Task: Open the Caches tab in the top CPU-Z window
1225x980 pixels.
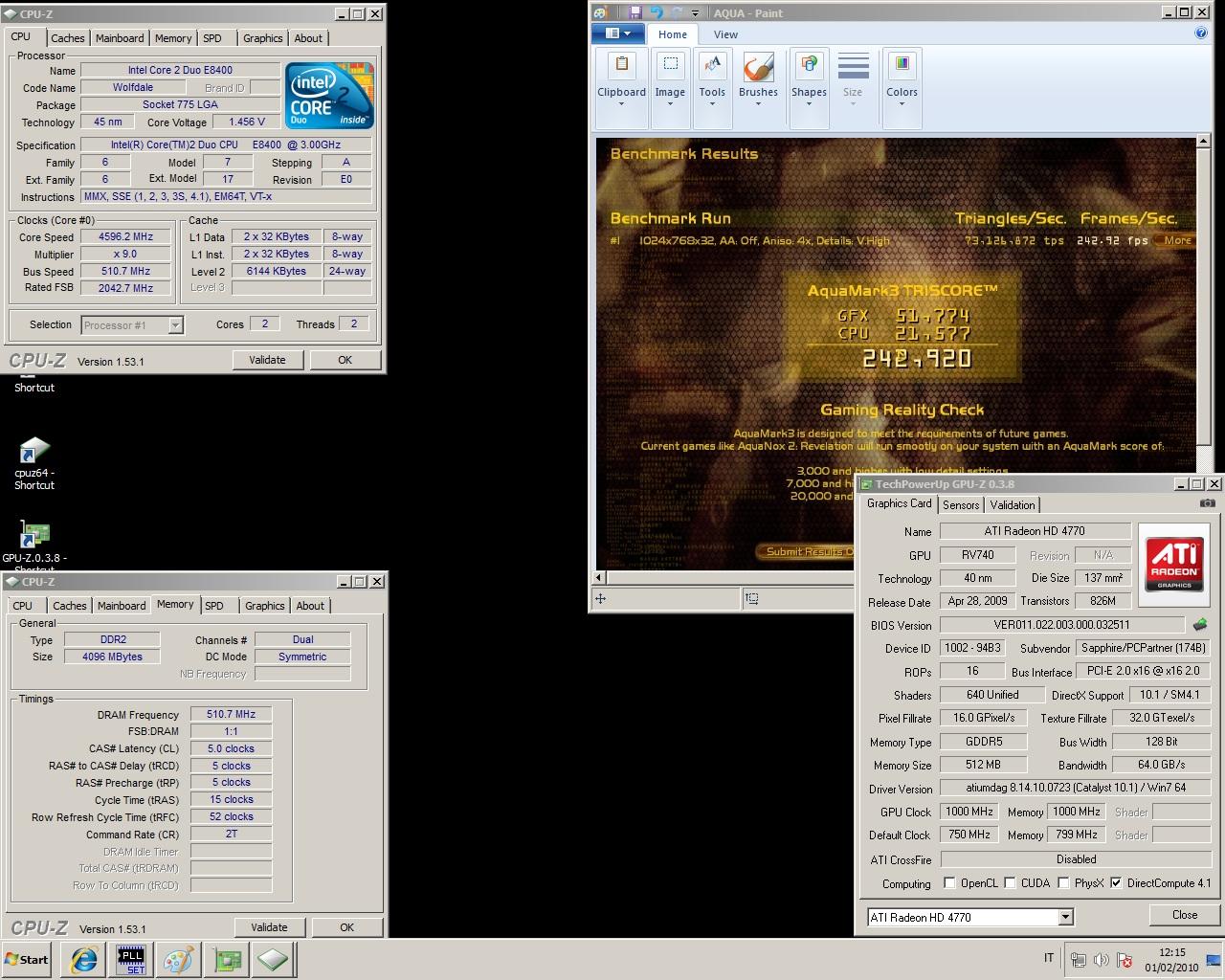Action: pyautogui.click(x=67, y=38)
